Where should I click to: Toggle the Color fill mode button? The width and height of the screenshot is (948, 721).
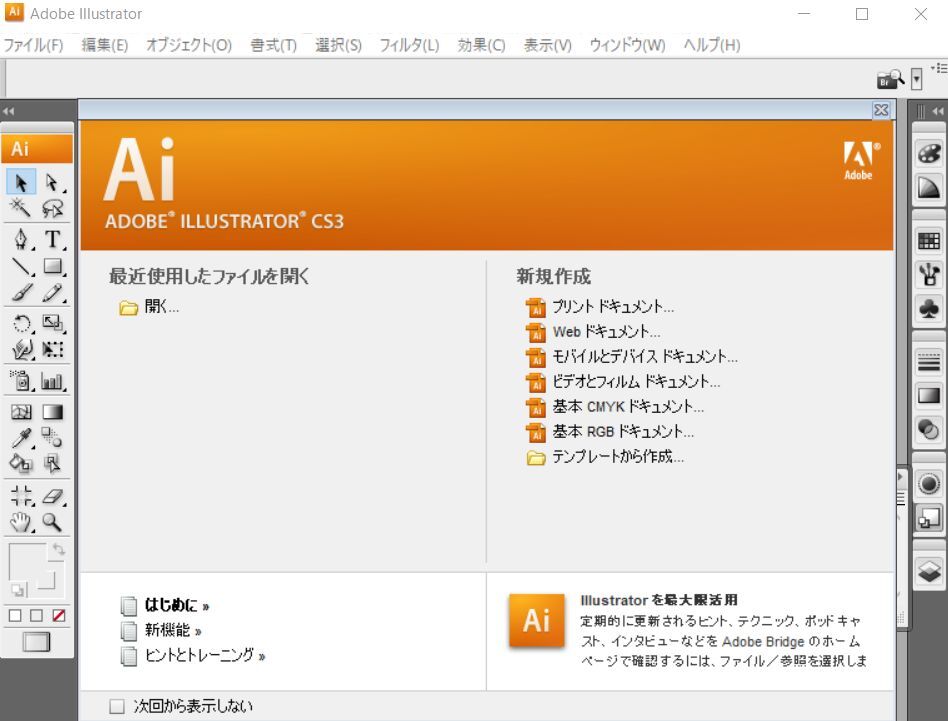pyautogui.click(x=15, y=615)
